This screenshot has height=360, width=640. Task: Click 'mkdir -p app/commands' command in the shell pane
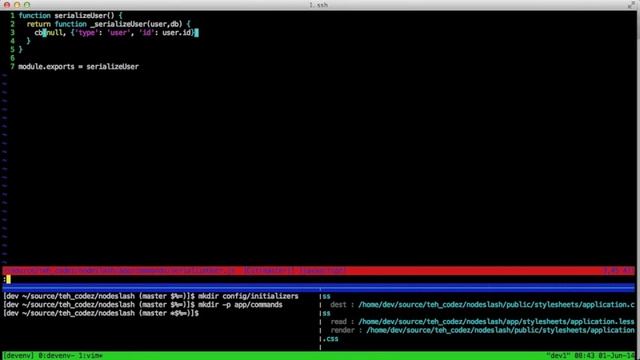pyautogui.click(x=240, y=305)
